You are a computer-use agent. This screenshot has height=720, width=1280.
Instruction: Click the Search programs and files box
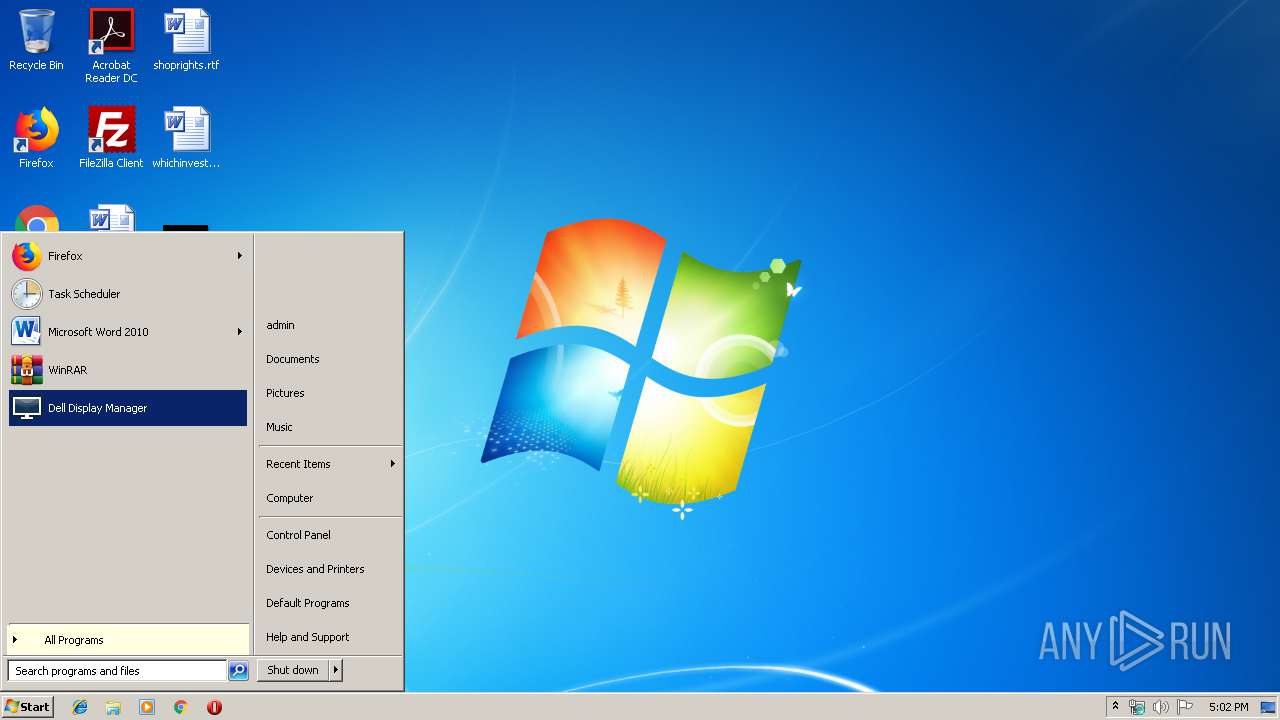(x=117, y=671)
